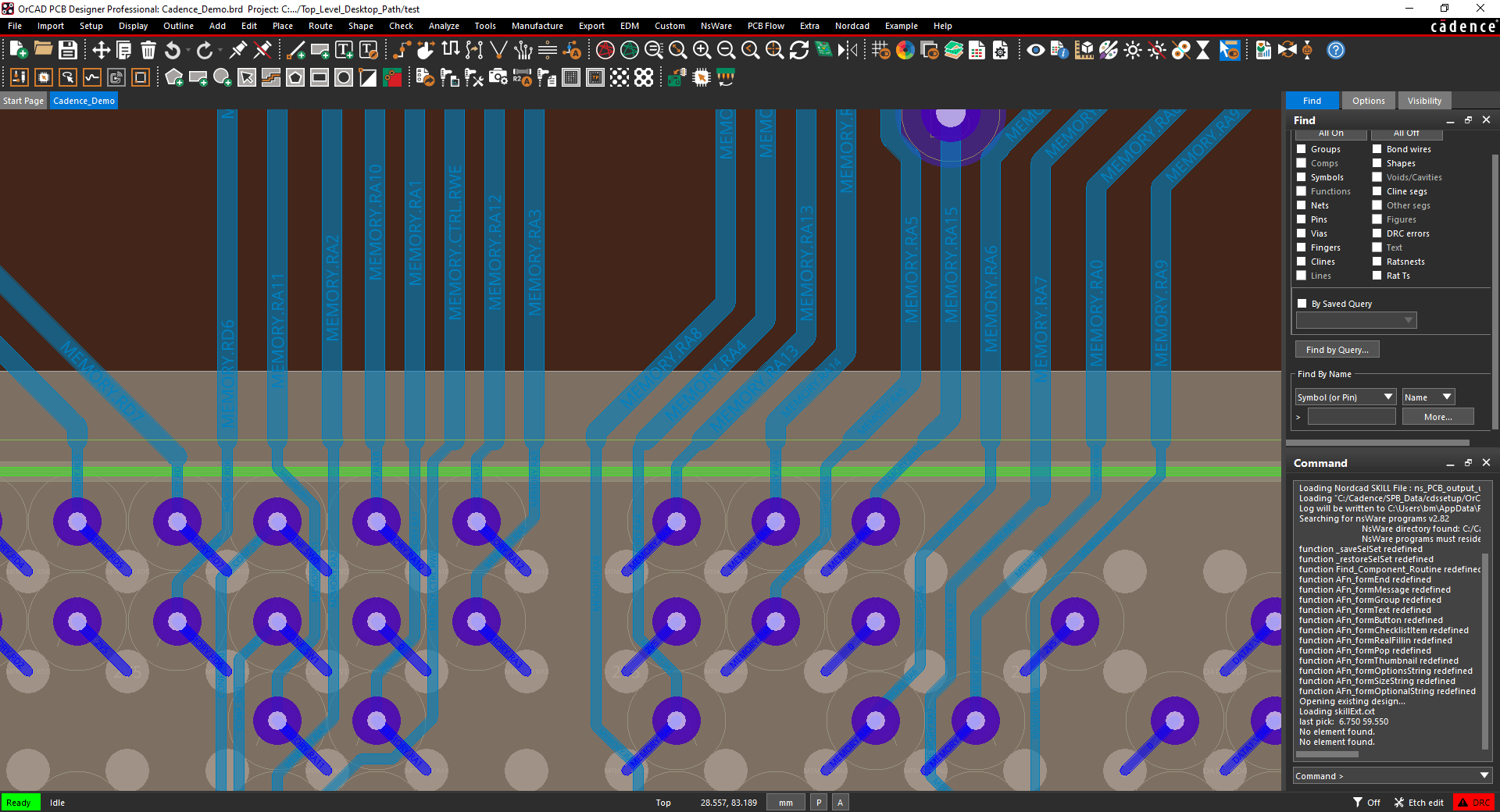Open the Manufacture menu
Screen dimensions: 1500x812
537,26
